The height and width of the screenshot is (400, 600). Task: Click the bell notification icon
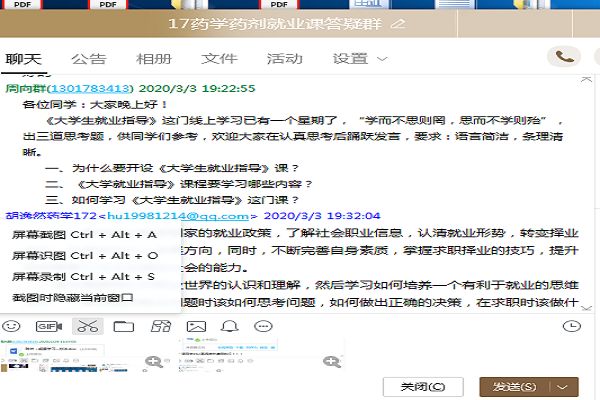click(x=229, y=326)
